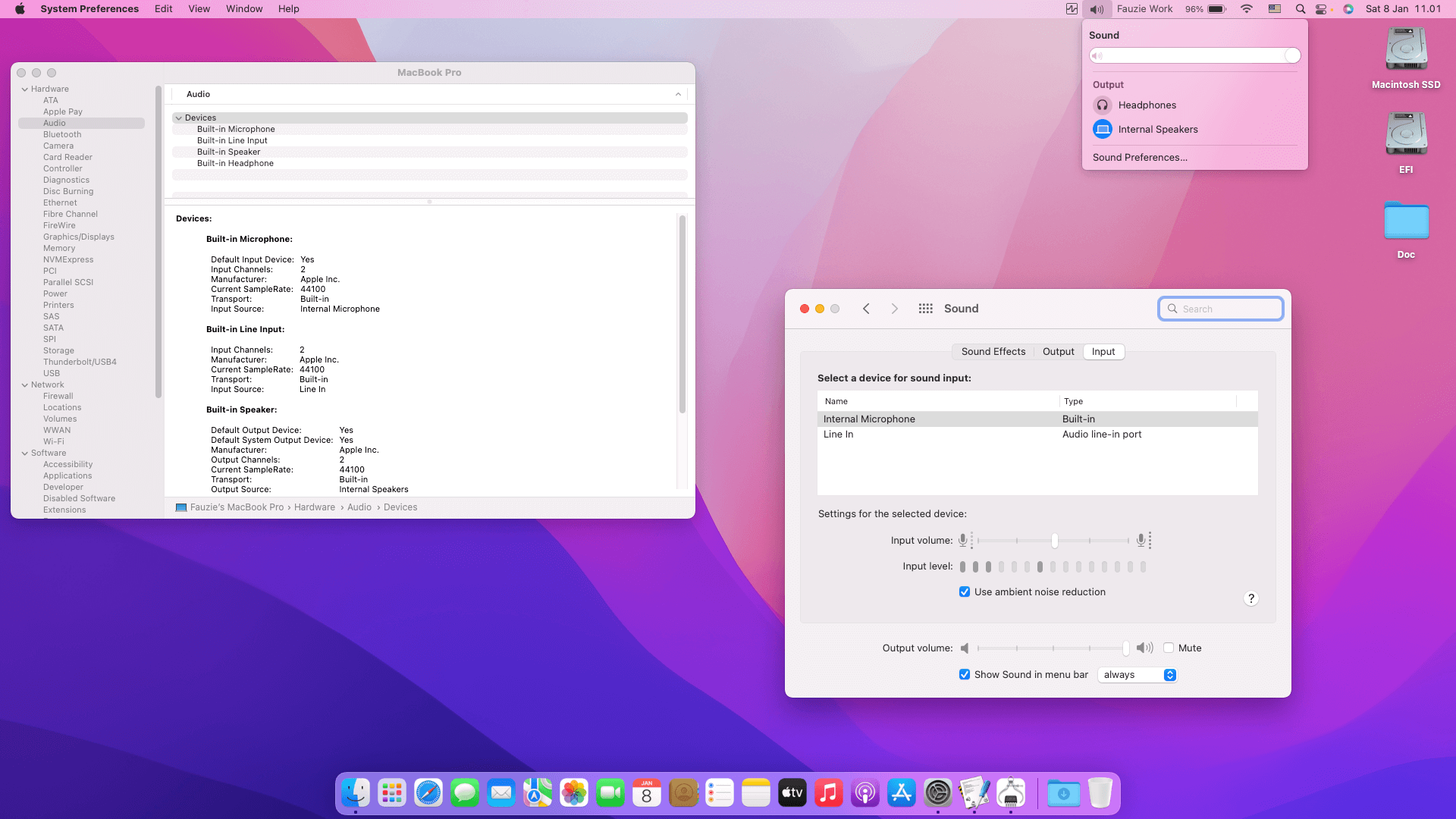Open the Help menu

point(289,9)
